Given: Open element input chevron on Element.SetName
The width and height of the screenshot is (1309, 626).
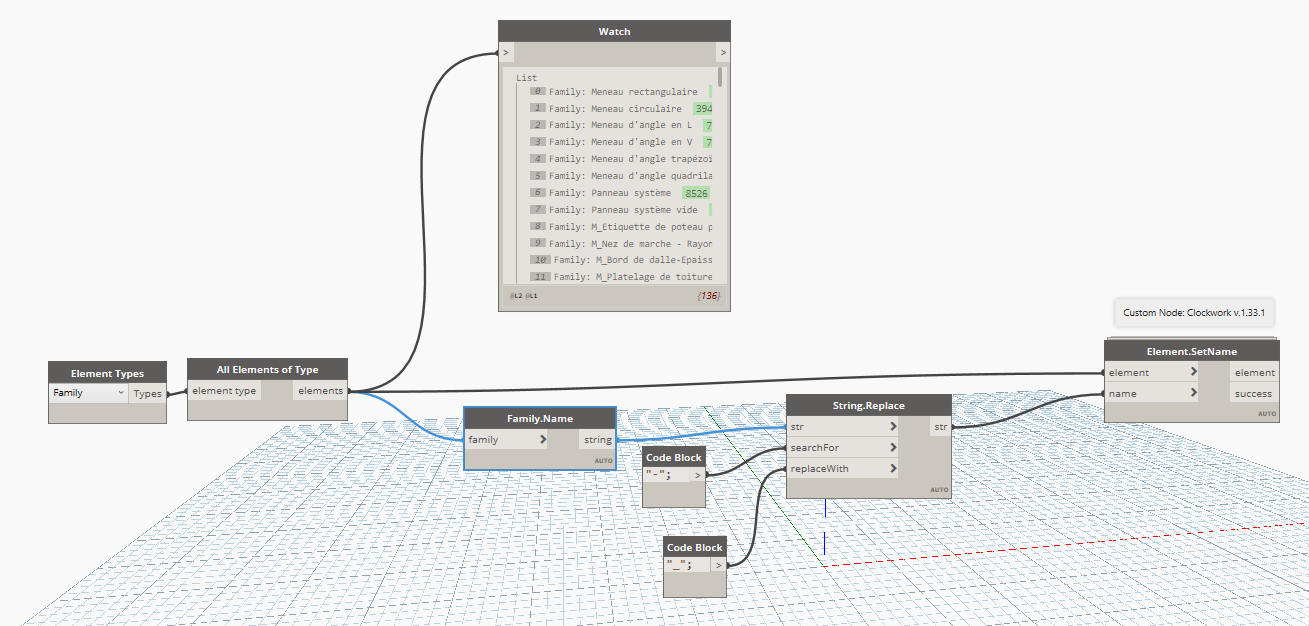Looking at the screenshot, I should click(1192, 372).
